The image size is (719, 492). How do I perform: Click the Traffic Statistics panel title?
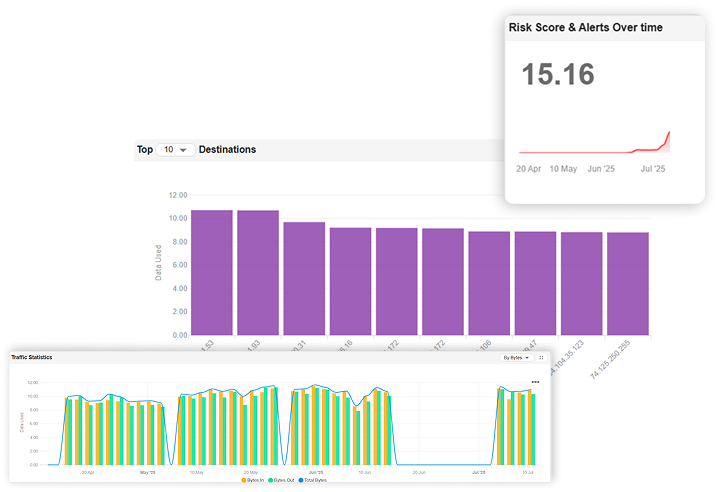[33, 357]
